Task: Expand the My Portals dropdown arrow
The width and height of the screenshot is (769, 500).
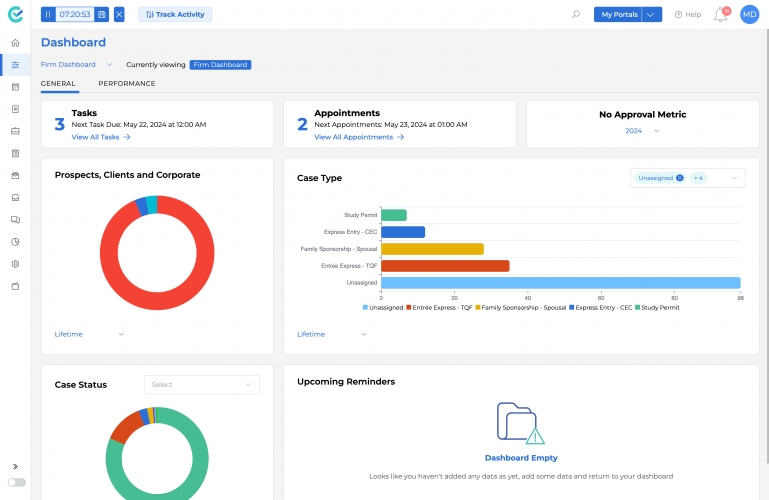Action: 651,14
